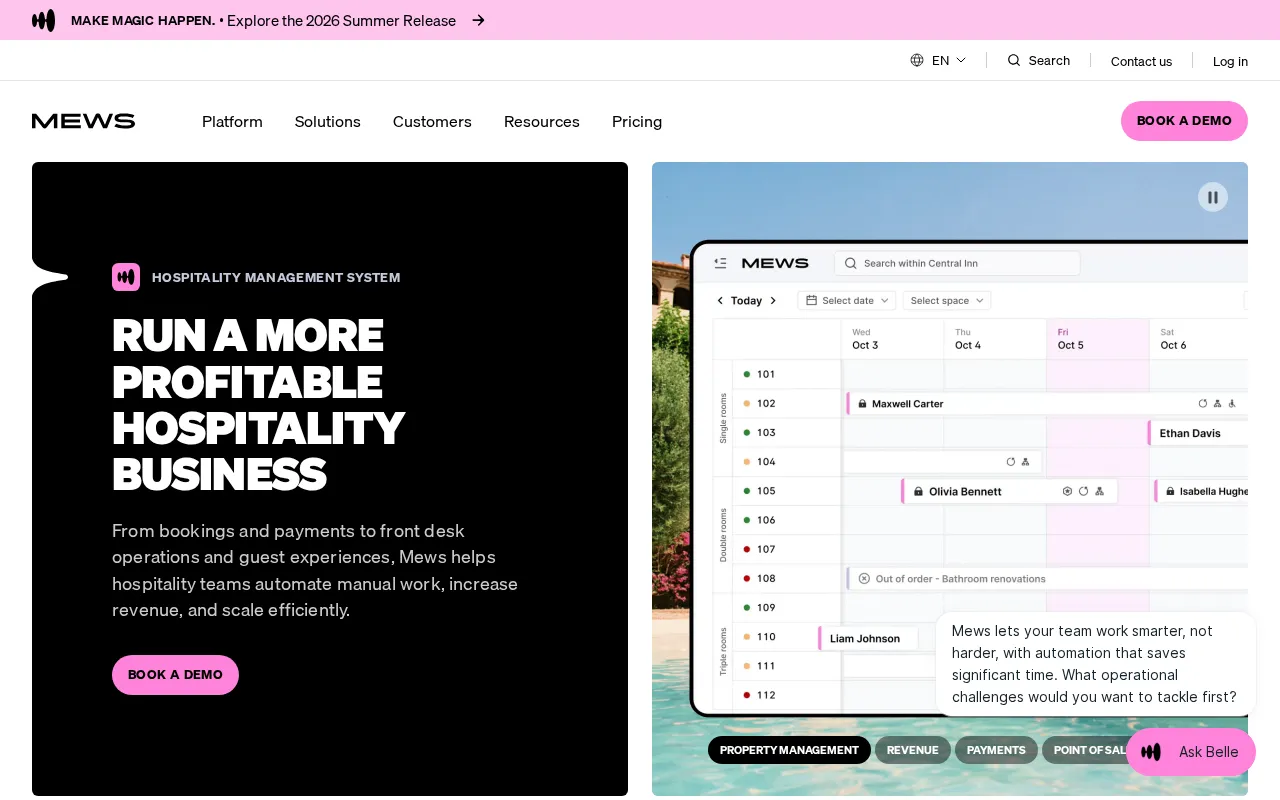Click room 102 row
Image resolution: width=1280 pixels, height=800 pixels.
click(787, 403)
